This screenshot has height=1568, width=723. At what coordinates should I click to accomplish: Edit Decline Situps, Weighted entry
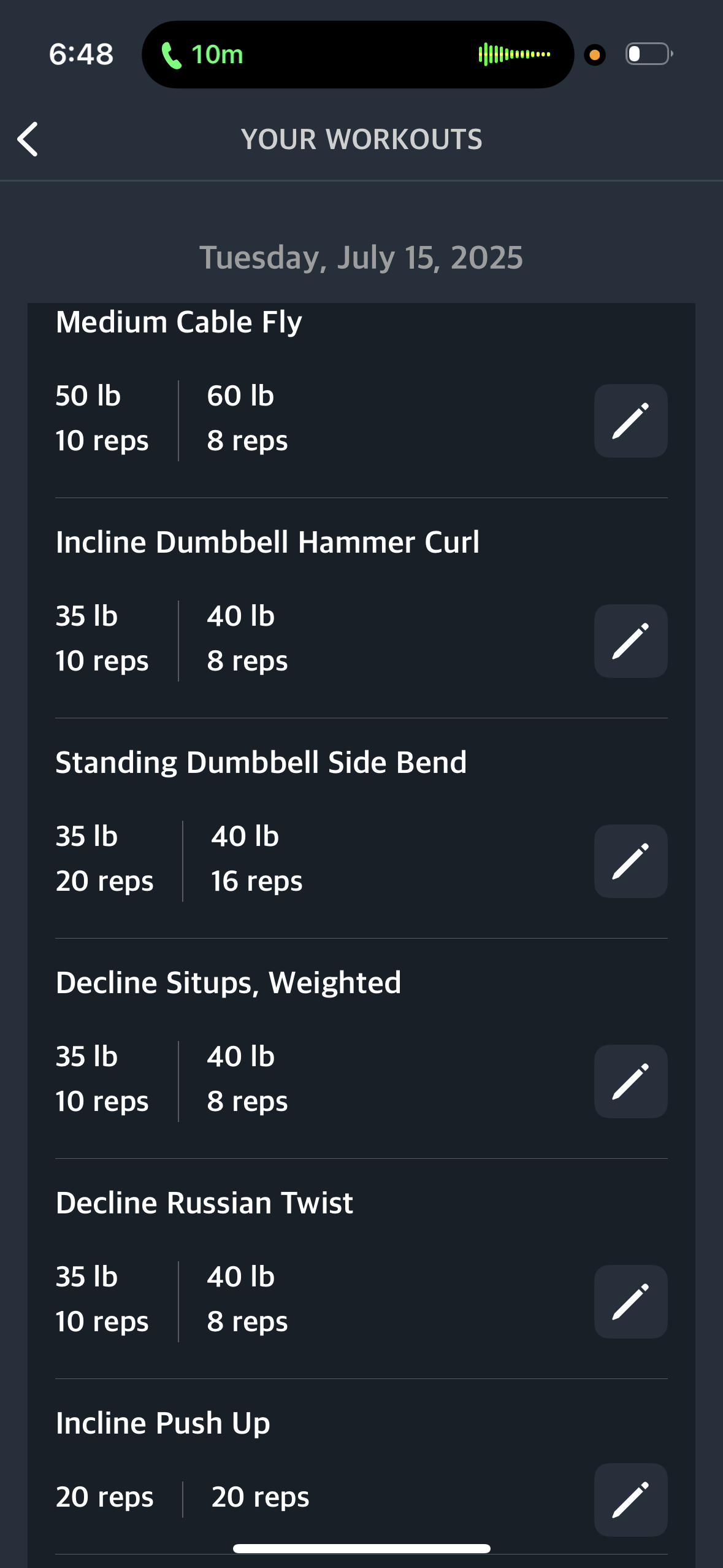pyautogui.click(x=630, y=1082)
